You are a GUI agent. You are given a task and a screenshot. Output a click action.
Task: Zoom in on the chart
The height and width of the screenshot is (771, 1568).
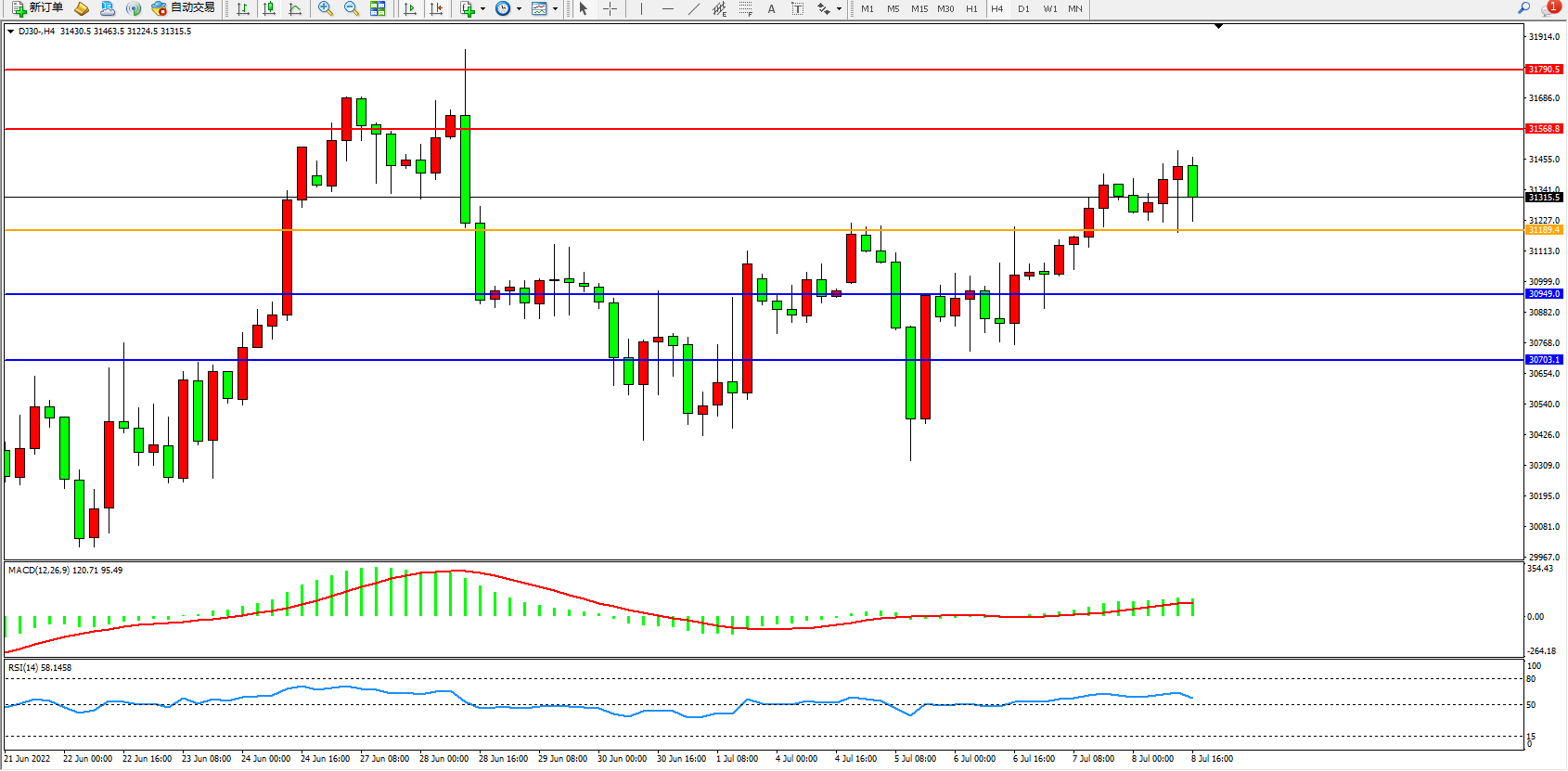click(x=326, y=8)
